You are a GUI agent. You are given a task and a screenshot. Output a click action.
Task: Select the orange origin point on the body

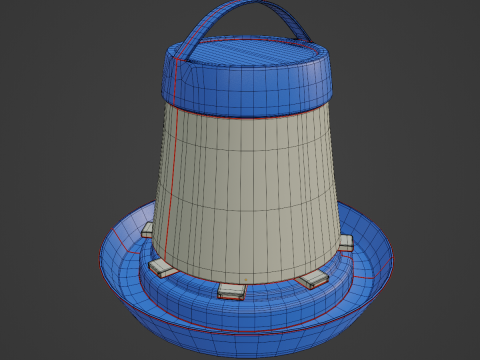(x=246, y=280)
